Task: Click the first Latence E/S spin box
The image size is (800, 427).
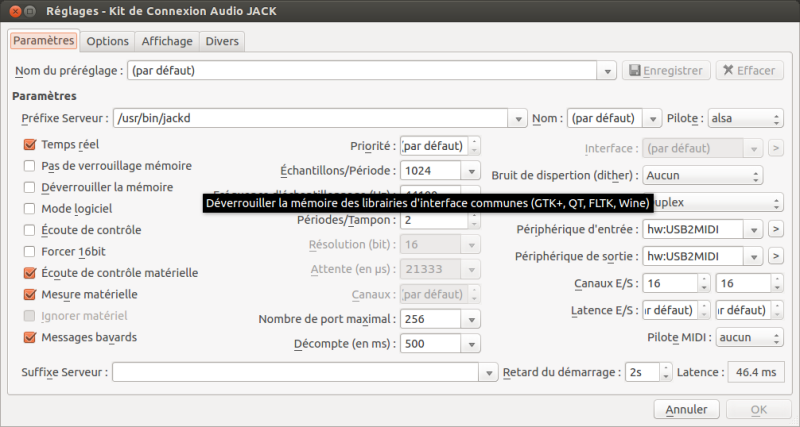Action: [x=676, y=310]
